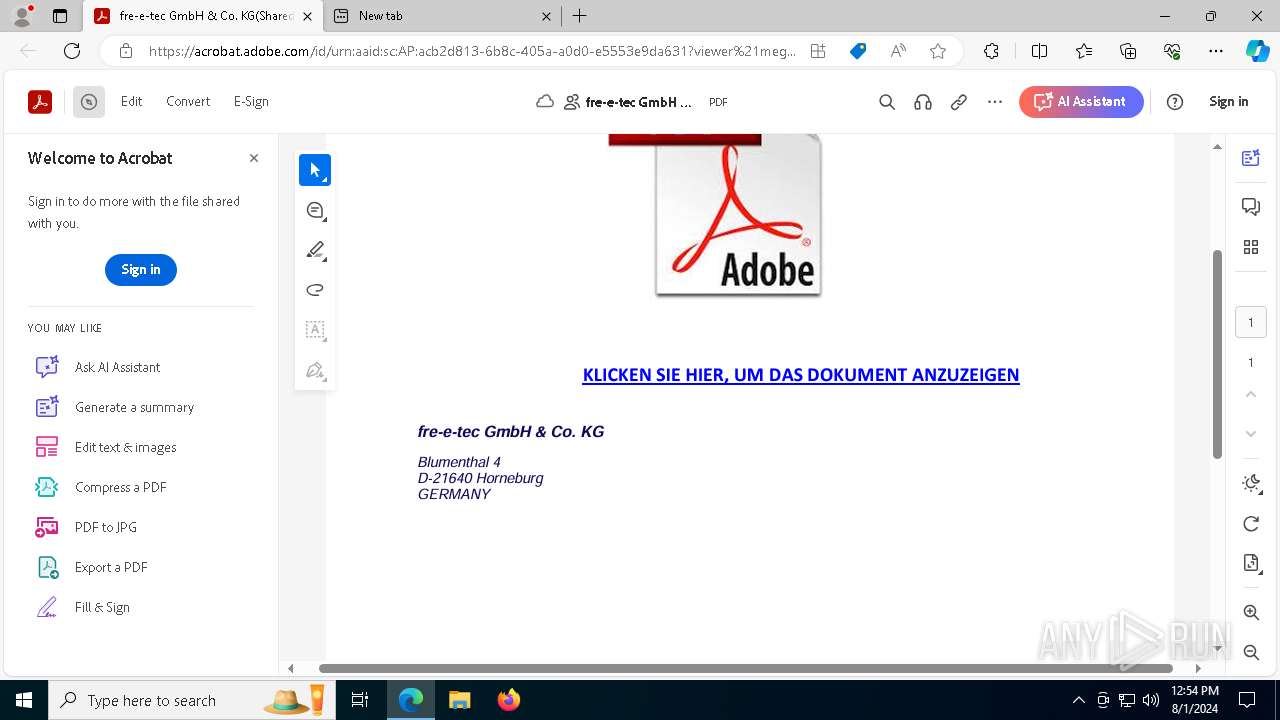The width and height of the screenshot is (1280, 720).
Task: Open File Explorer from taskbar
Action: tap(459, 700)
